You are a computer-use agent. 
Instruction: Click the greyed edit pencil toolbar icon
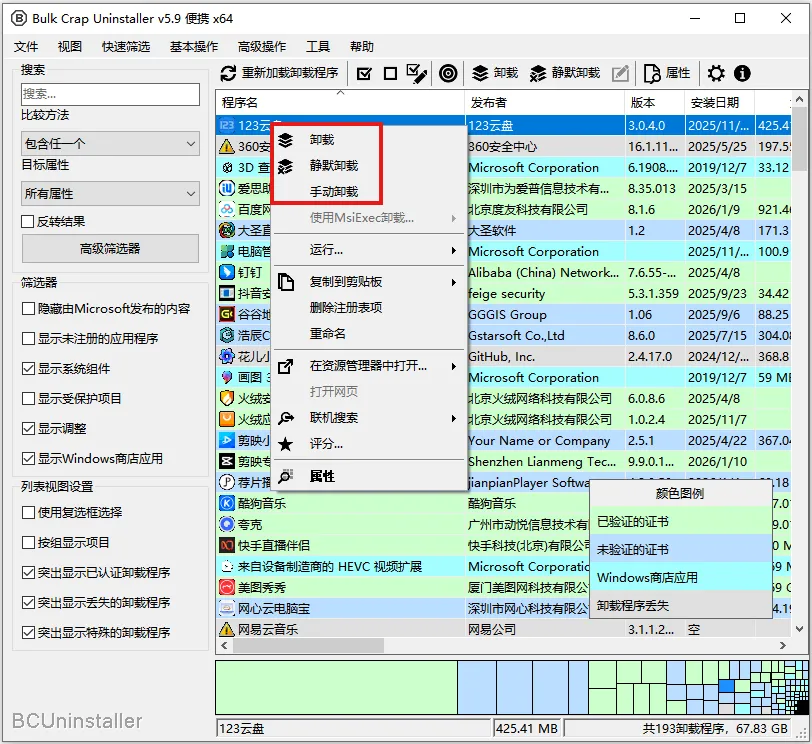[x=620, y=74]
